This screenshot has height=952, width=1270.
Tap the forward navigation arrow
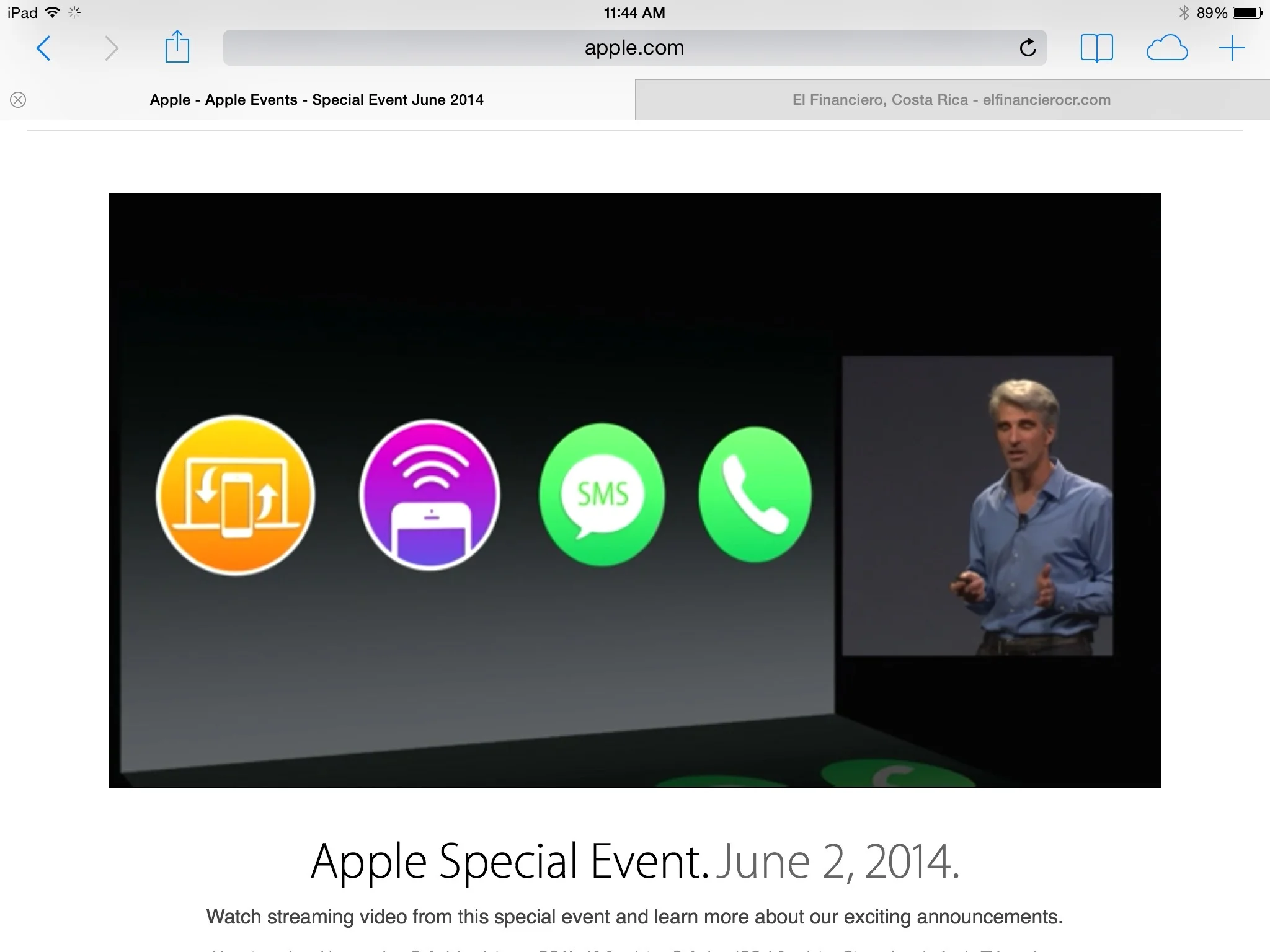pos(112,48)
